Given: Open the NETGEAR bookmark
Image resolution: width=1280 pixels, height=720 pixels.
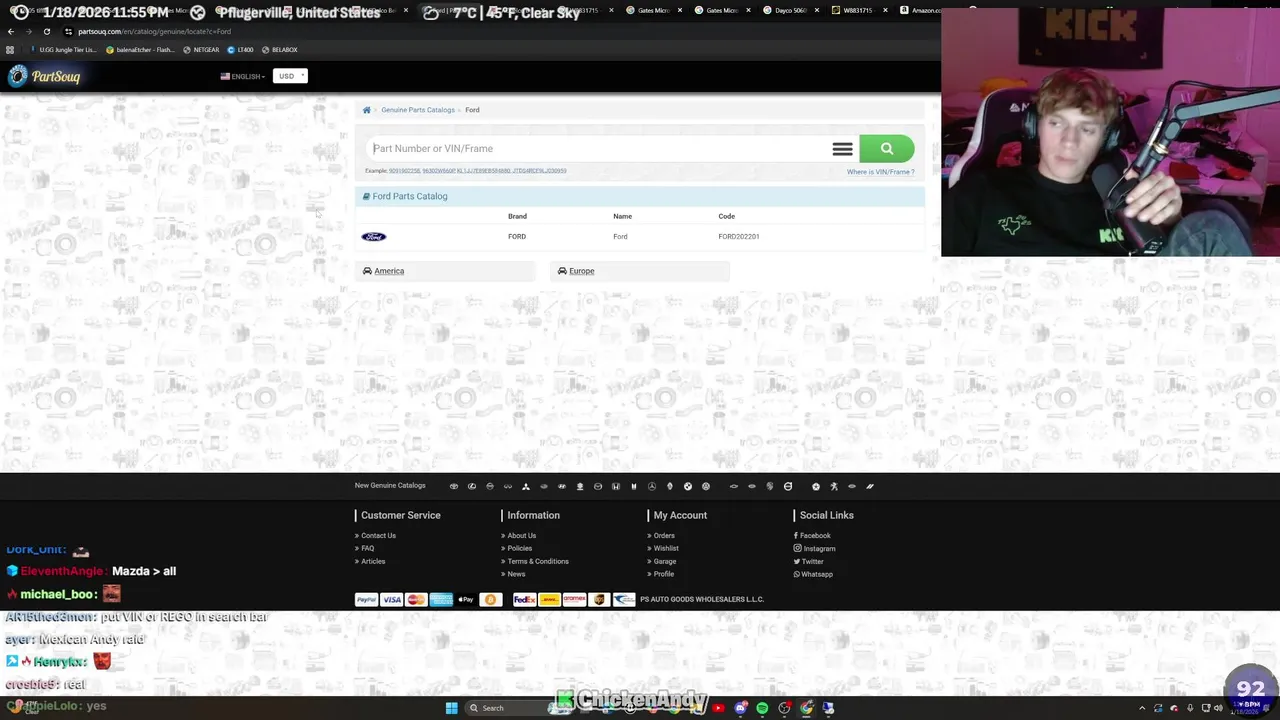Looking at the screenshot, I should (201, 50).
